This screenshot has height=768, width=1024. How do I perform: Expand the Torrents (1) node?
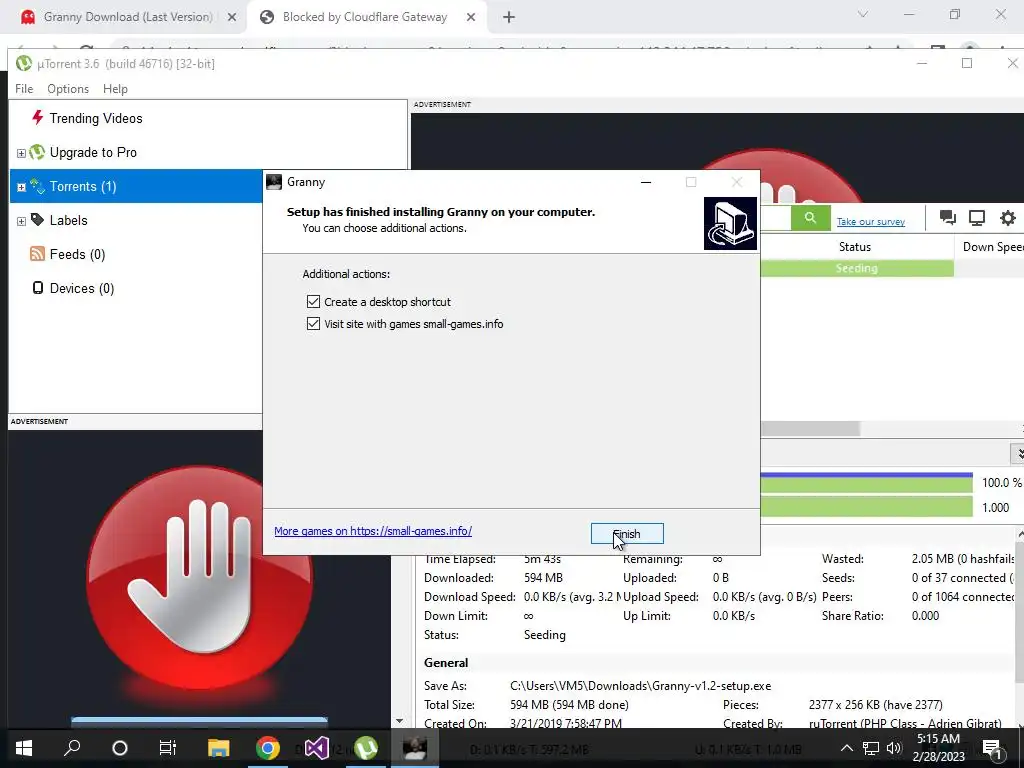(21, 187)
